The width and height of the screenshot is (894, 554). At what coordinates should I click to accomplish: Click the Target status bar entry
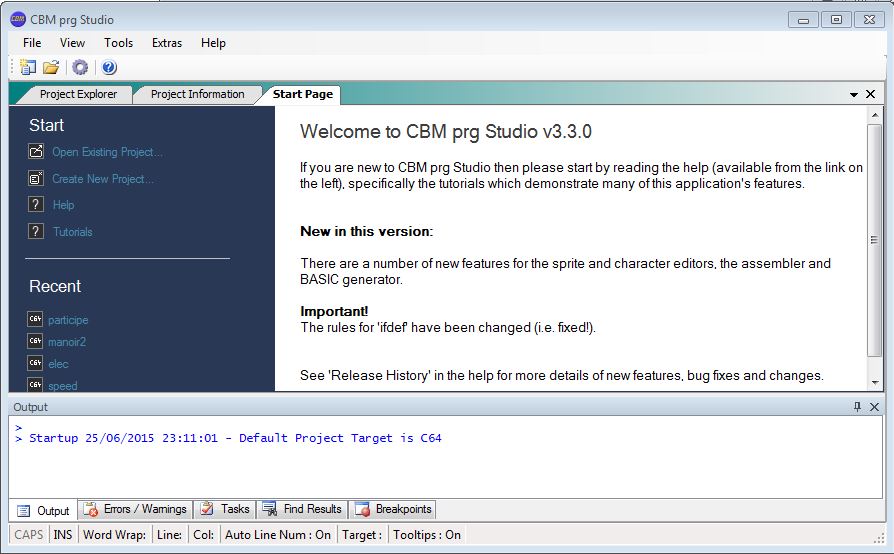(x=361, y=535)
